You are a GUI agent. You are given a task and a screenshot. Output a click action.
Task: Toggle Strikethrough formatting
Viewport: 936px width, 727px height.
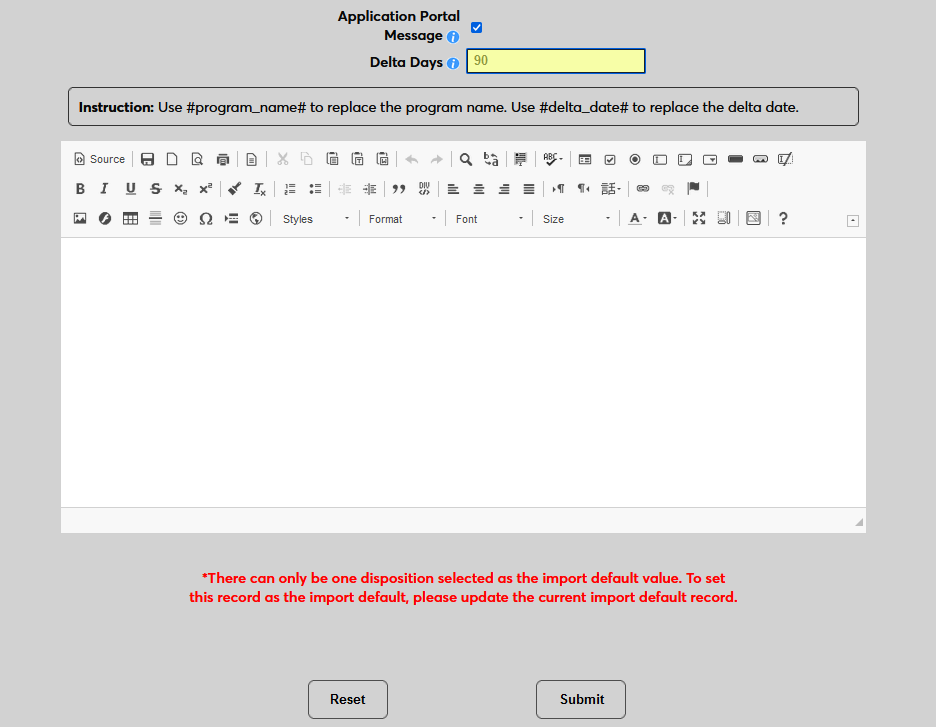tap(155, 189)
